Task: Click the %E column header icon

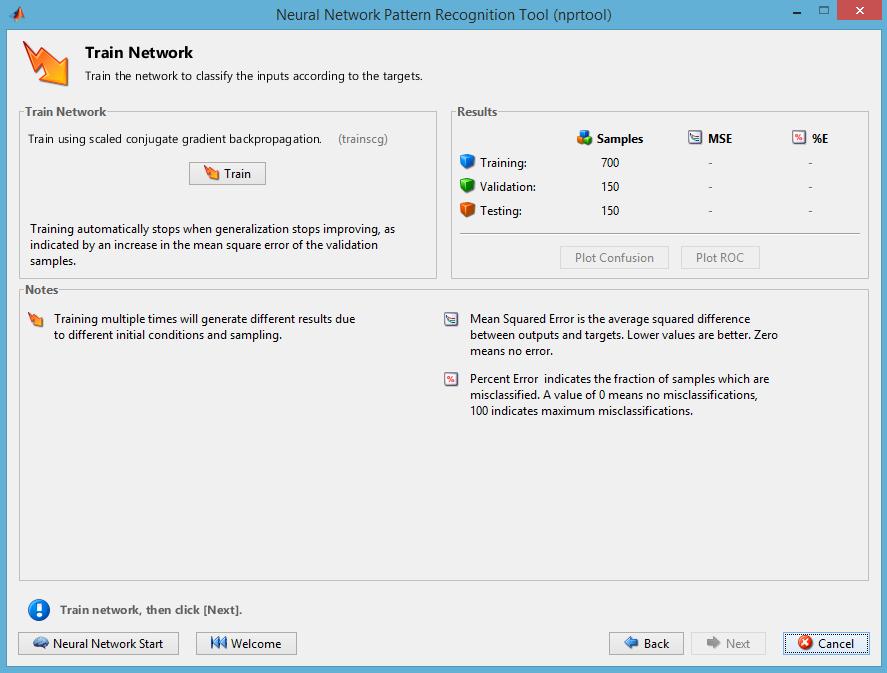Action: click(x=799, y=137)
